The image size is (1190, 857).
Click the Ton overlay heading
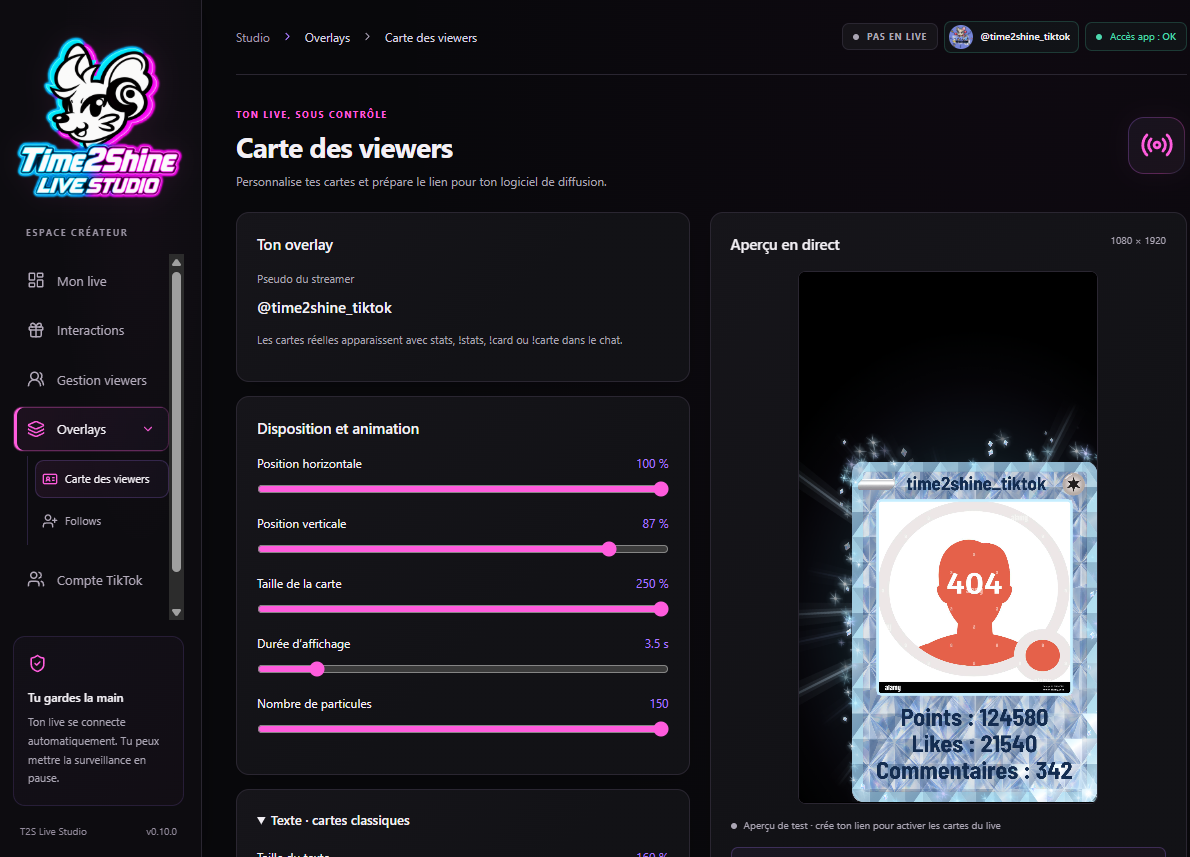coord(294,244)
